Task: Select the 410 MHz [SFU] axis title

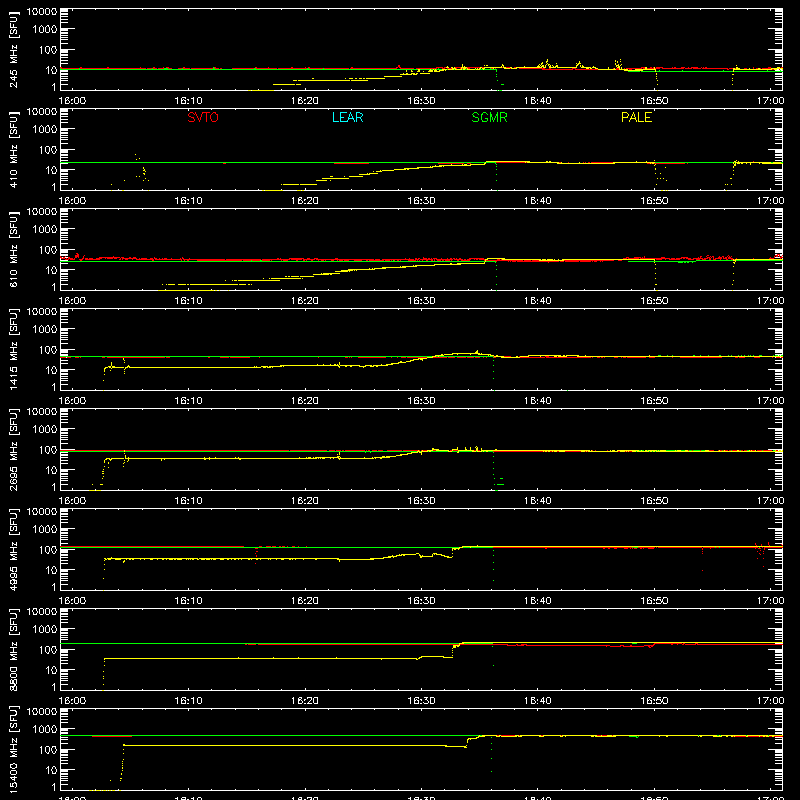Action: [13, 149]
